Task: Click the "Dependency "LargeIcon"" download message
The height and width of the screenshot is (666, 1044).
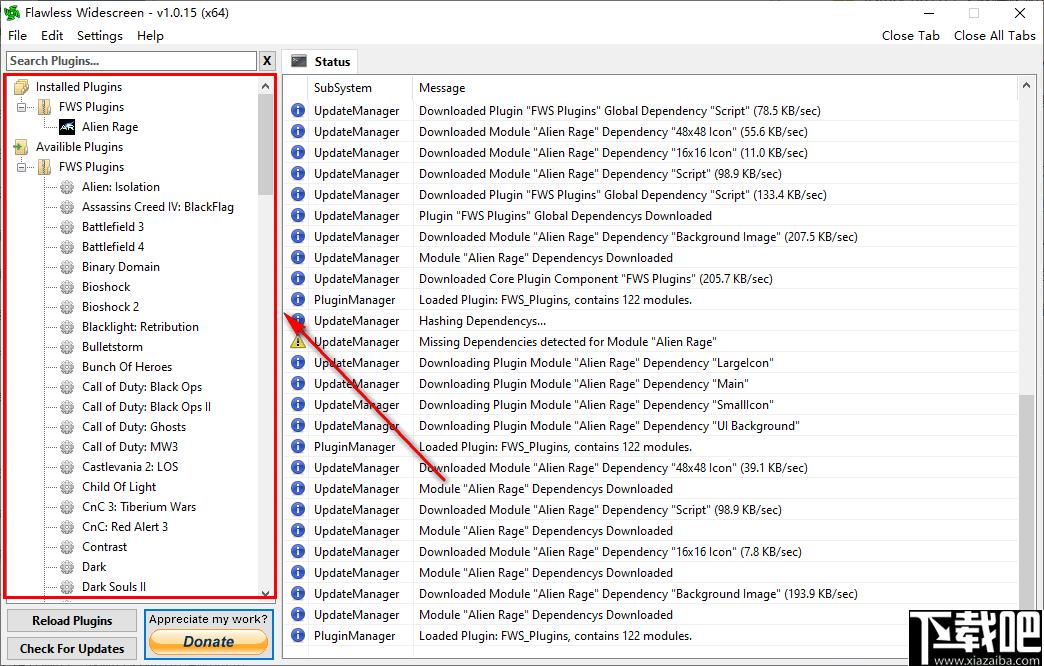Action: coord(596,362)
